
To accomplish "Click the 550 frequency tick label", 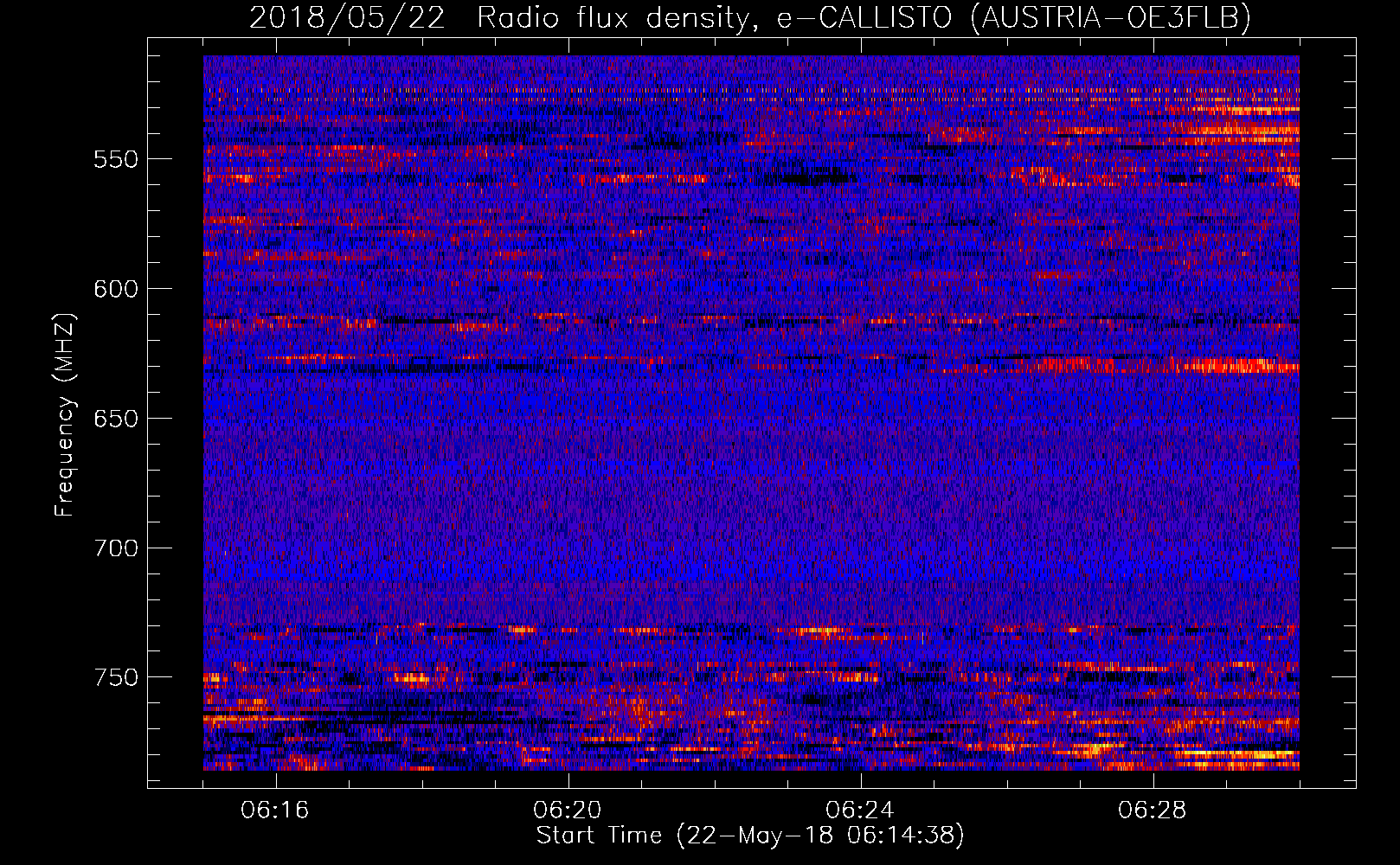I will point(116,159).
